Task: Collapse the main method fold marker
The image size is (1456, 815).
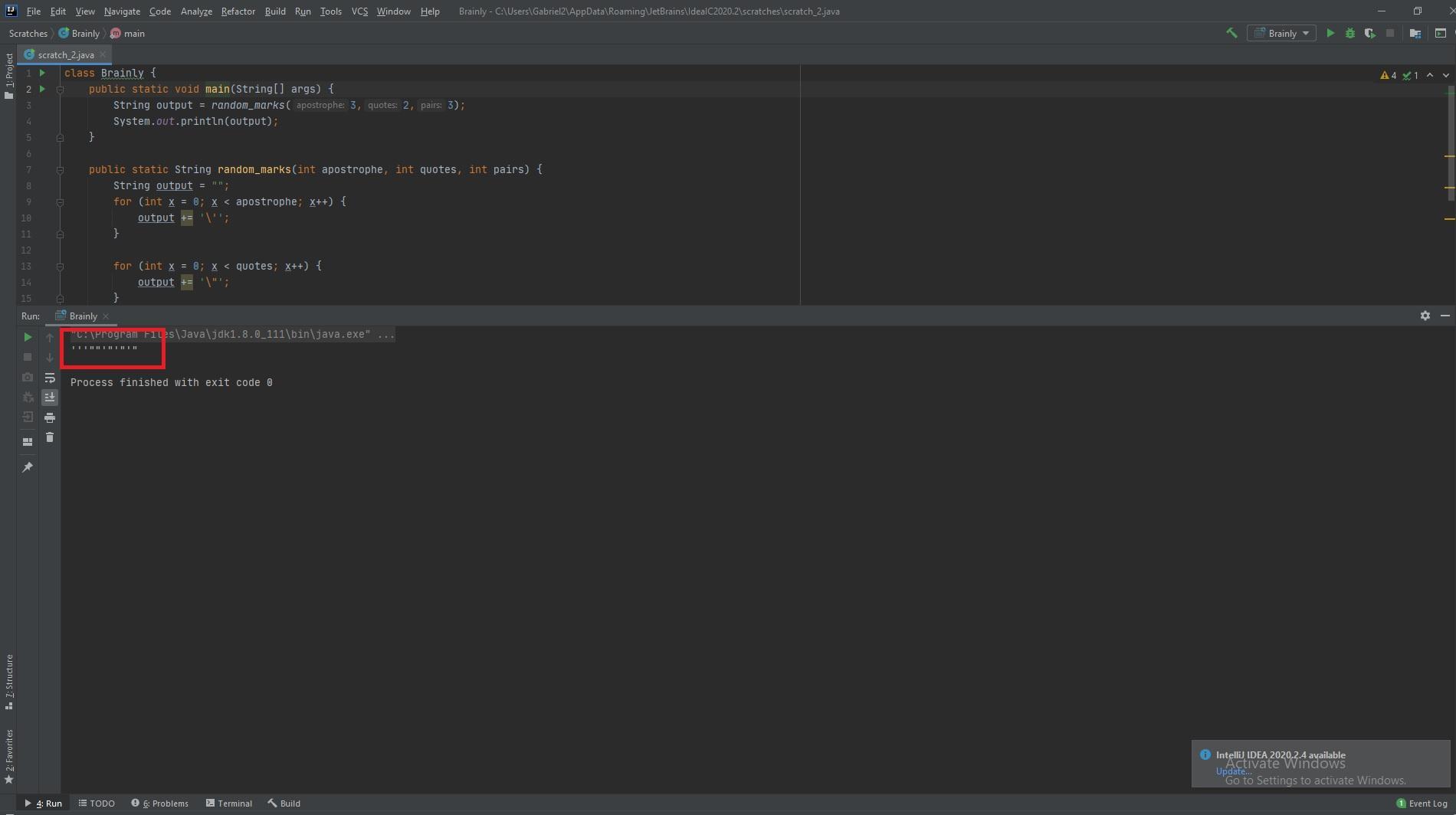Action: pyautogui.click(x=60, y=90)
